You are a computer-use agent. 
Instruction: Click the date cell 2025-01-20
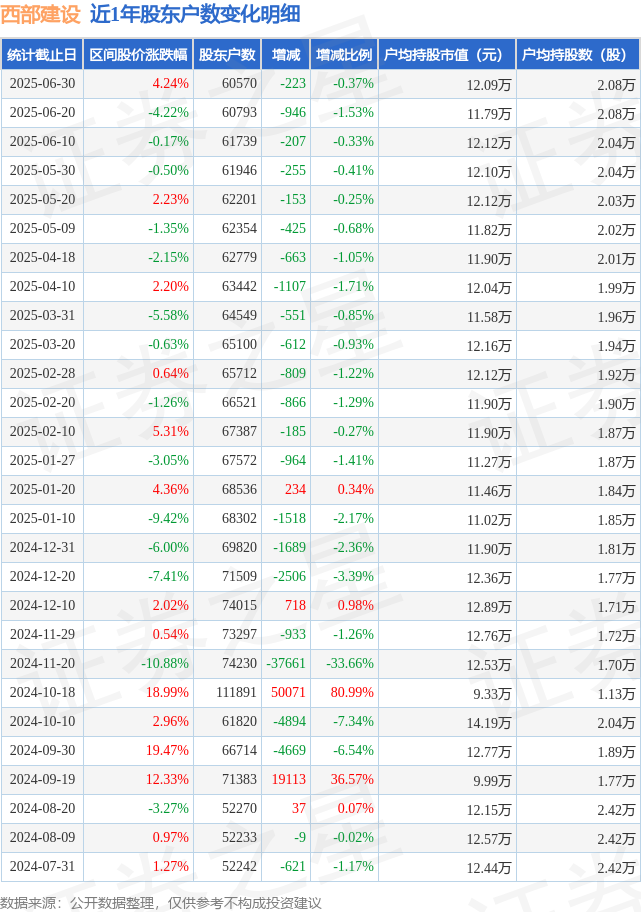click(x=42, y=490)
